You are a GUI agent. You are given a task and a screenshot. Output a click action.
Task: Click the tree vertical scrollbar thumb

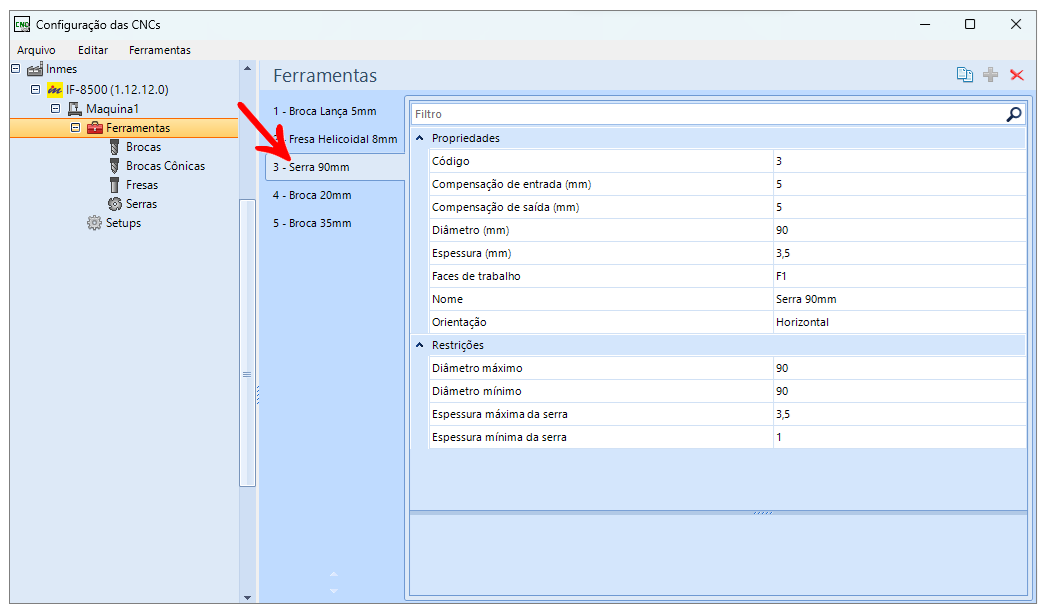coord(247,343)
